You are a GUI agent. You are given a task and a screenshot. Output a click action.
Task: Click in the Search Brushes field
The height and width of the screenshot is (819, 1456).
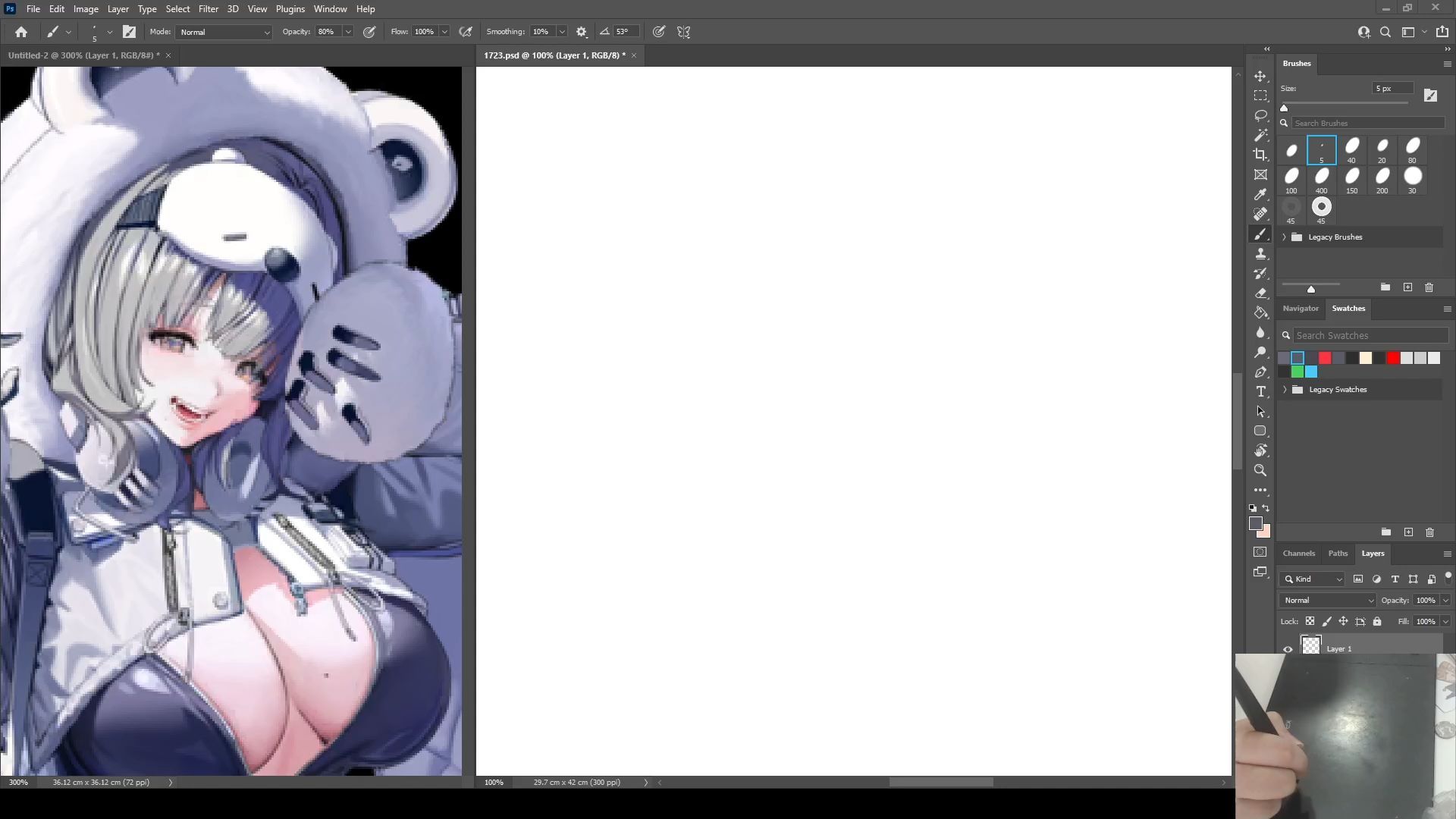(x=1368, y=123)
